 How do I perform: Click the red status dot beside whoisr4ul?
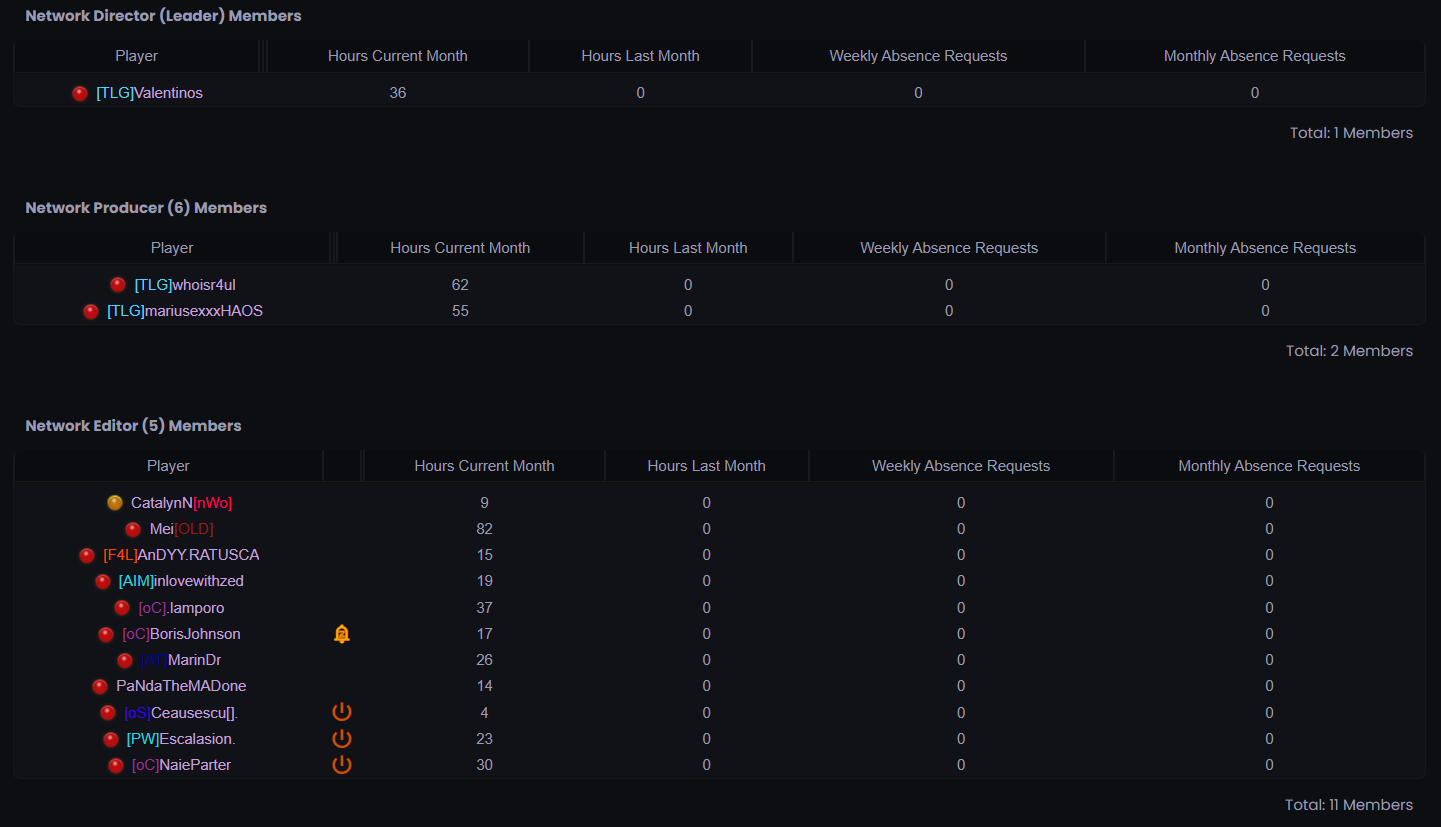pyautogui.click(x=118, y=285)
